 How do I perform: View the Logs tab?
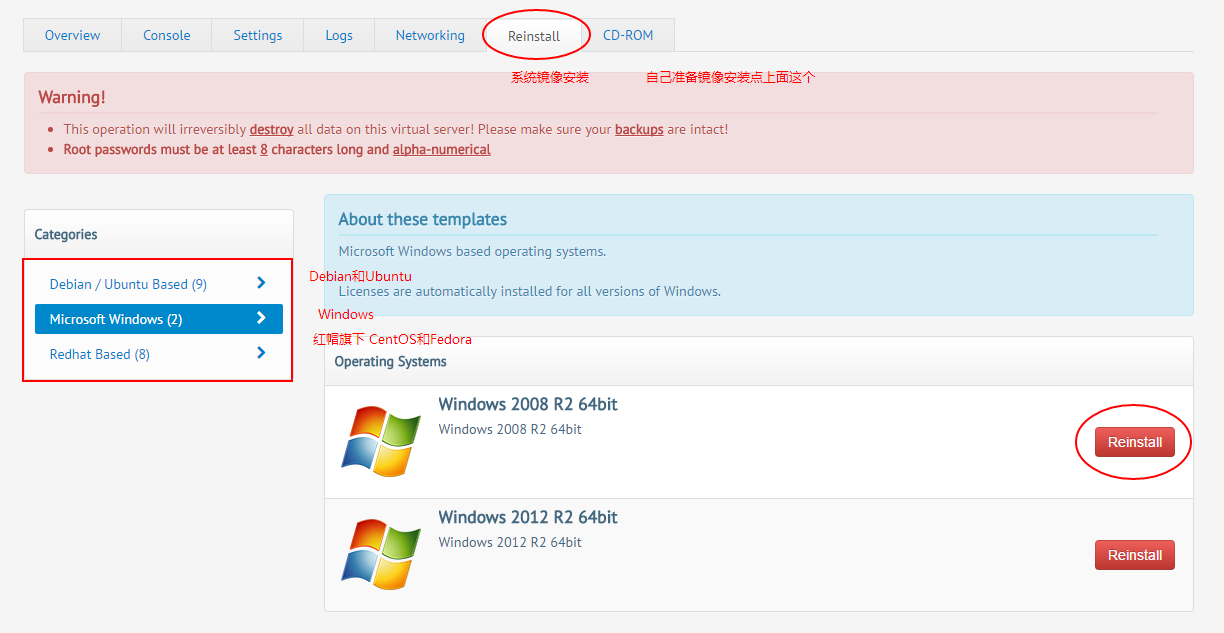(339, 35)
